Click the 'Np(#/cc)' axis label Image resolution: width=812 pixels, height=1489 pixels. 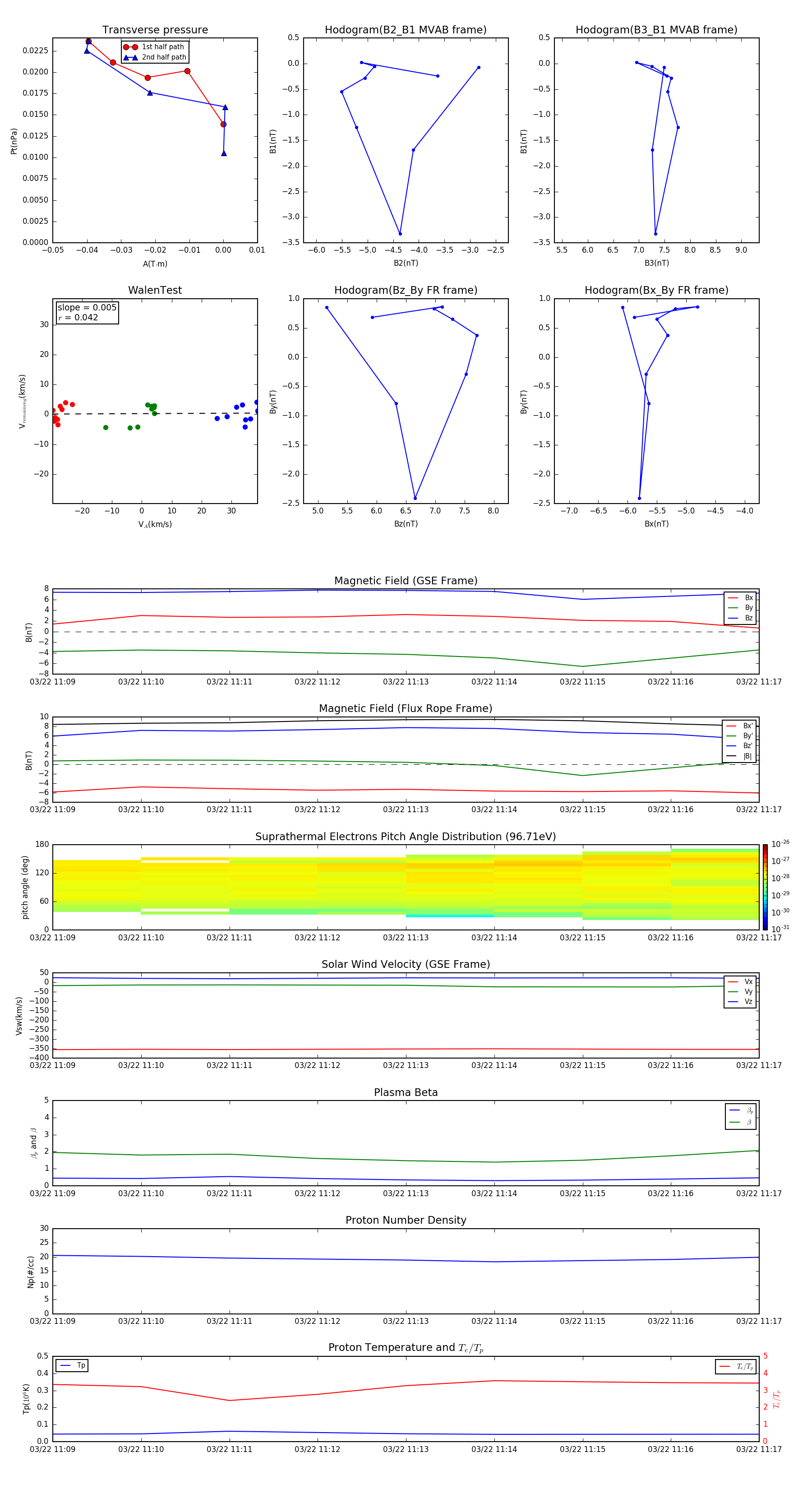click(x=31, y=1271)
